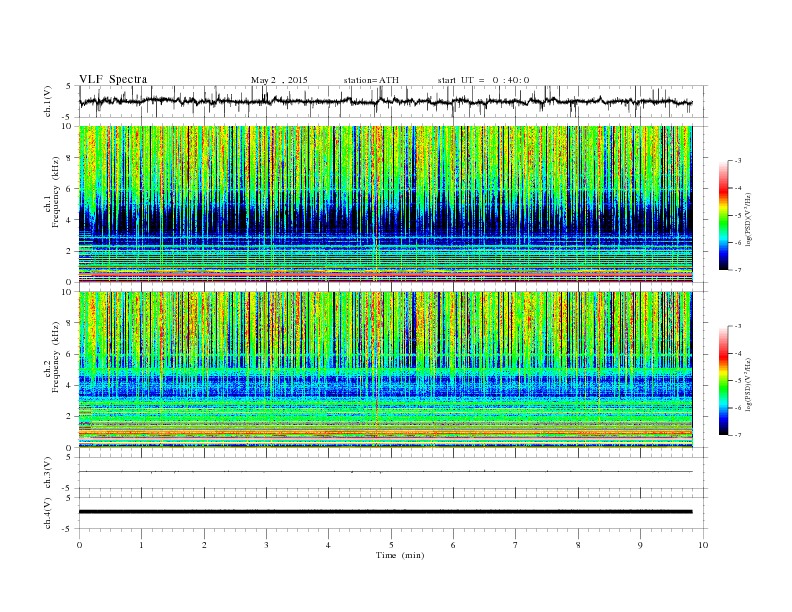The image size is (792, 612).
Task: Click the thick ch.4 voltage trace
Action: click(x=385, y=512)
